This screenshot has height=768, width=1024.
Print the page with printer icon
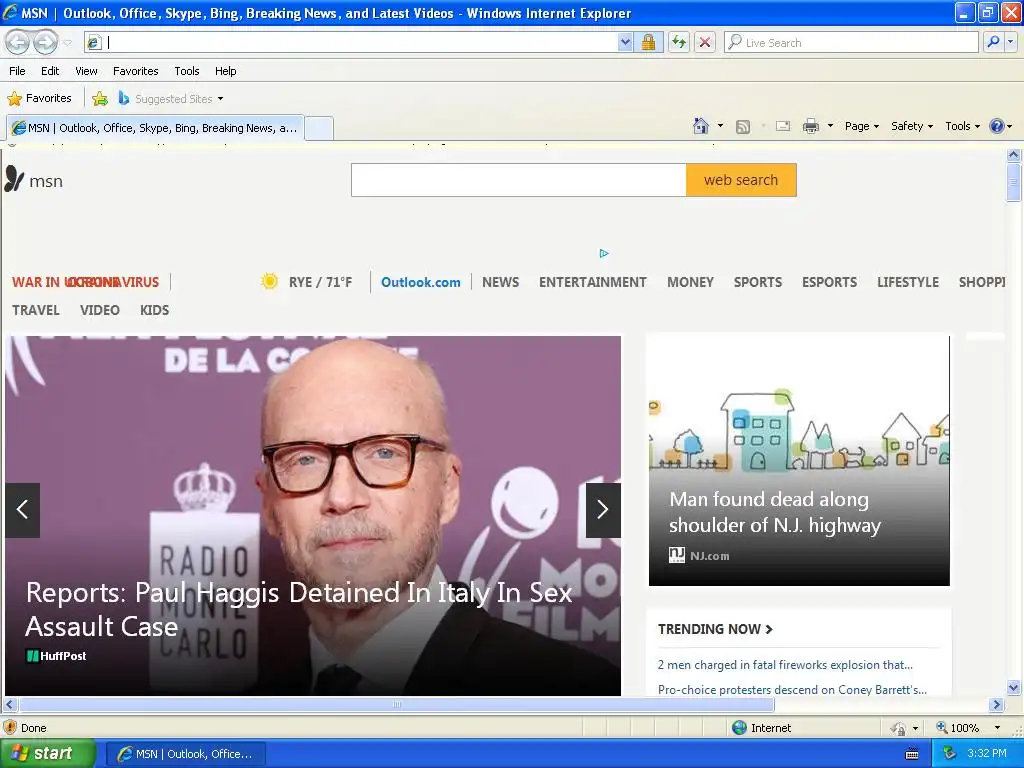tap(810, 126)
